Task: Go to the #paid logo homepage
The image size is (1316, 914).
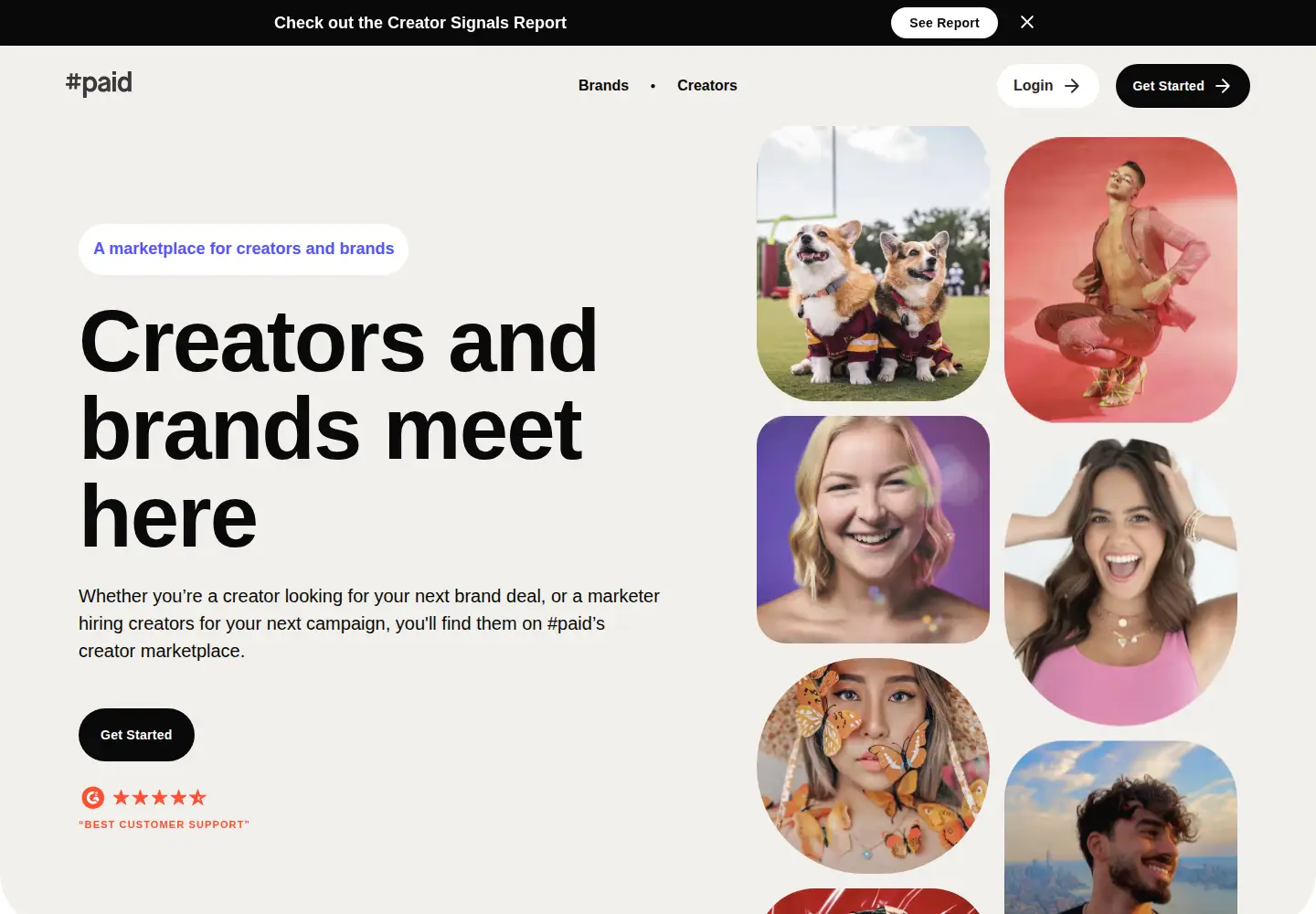Action: point(99,83)
